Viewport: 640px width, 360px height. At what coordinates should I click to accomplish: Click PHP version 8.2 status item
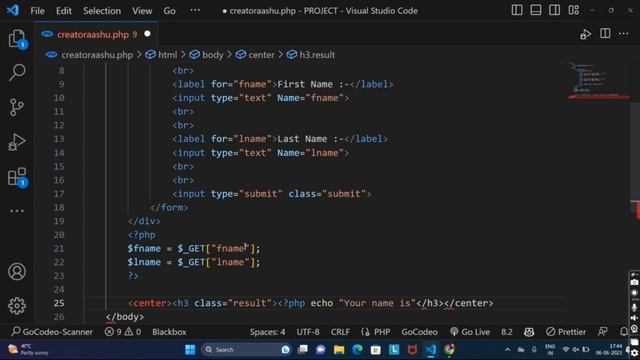[507, 332]
